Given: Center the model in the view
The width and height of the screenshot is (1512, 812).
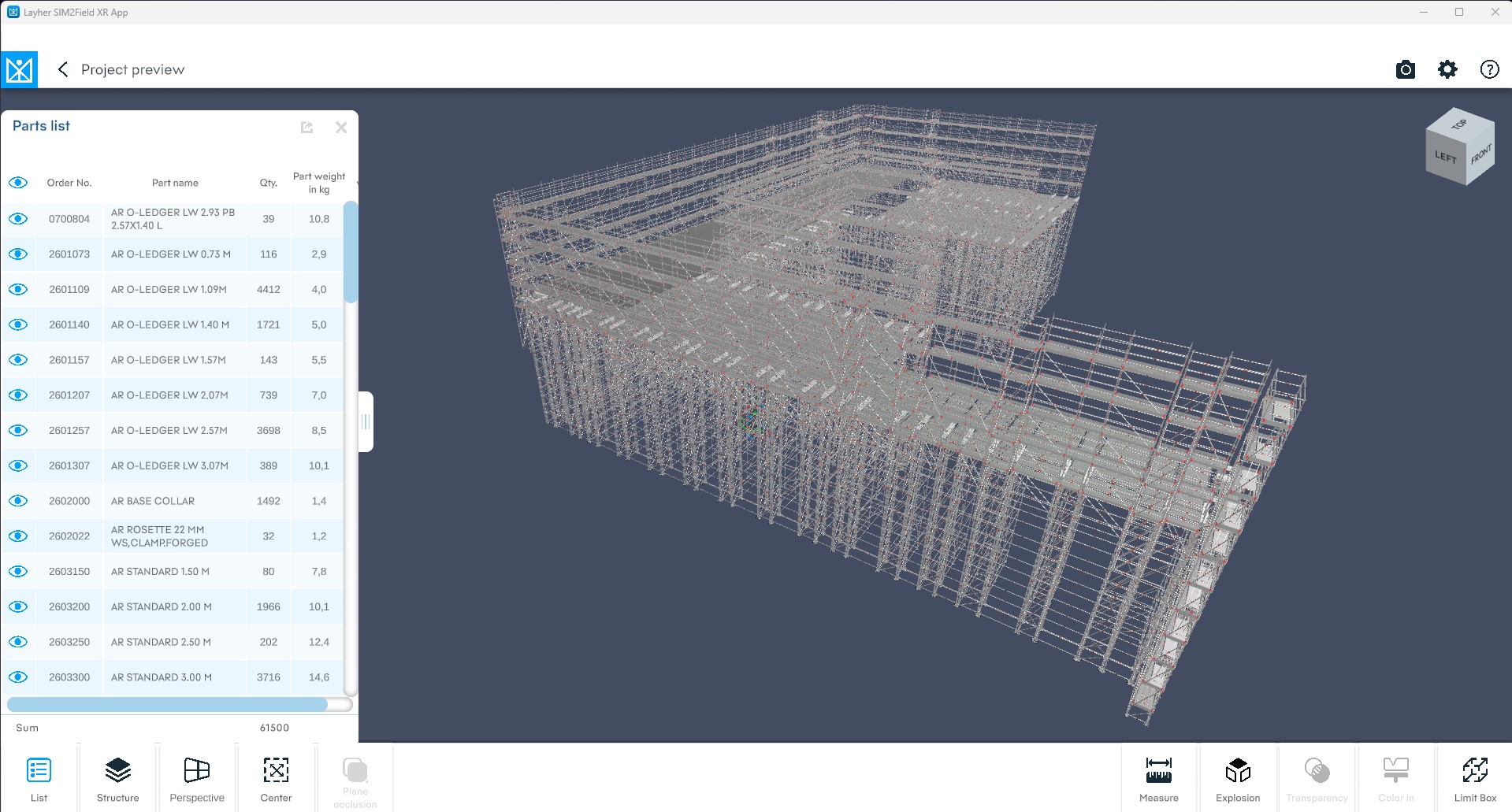Looking at the screenshot, I should 276,778.
